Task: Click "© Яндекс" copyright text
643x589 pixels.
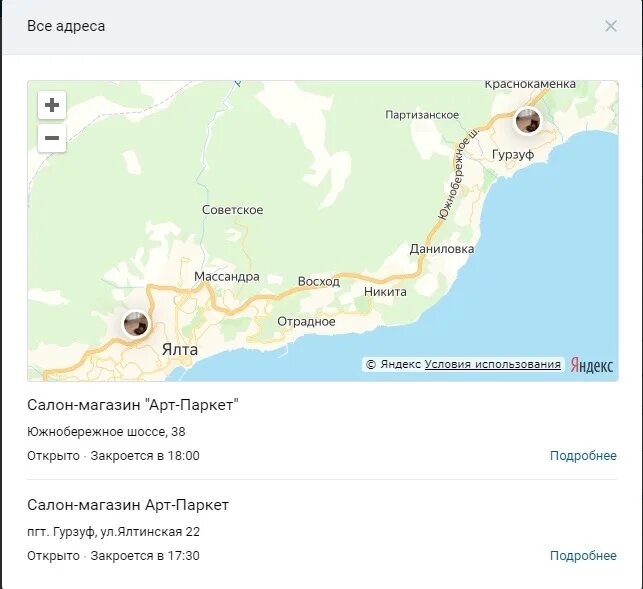Action: 394,364
